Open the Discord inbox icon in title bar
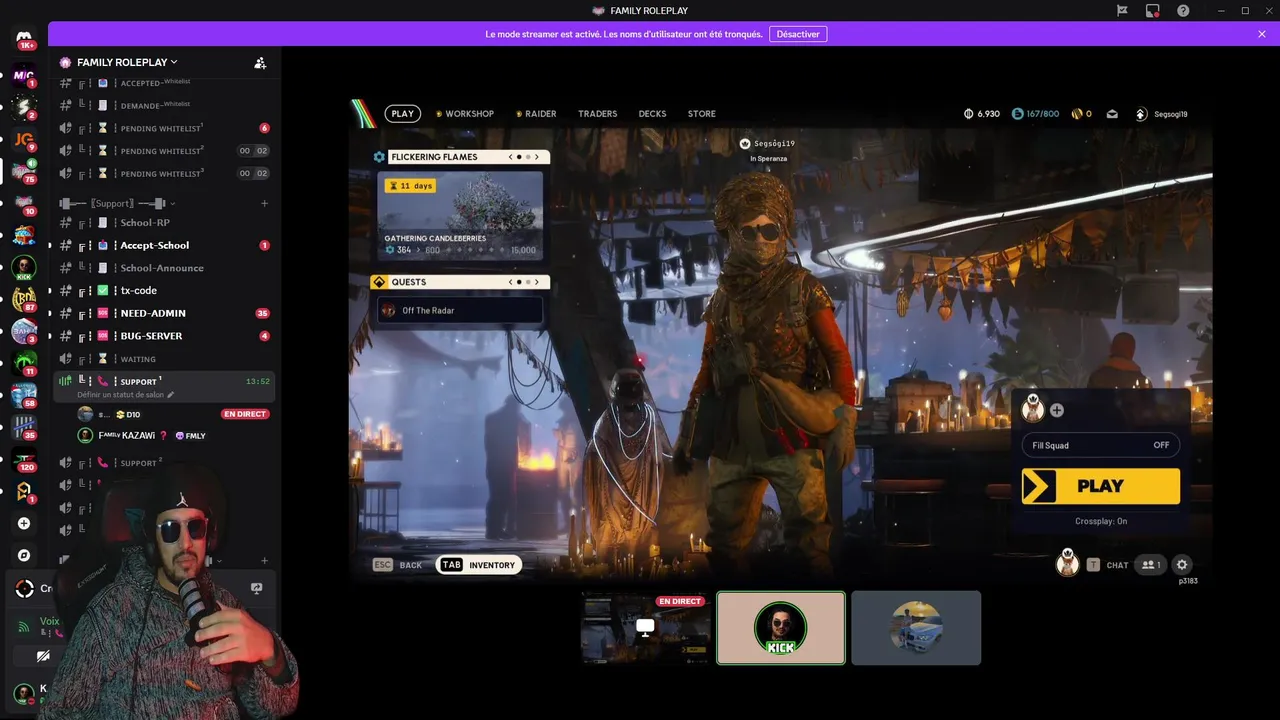The image size is (1280, 720). pyautogui.click(x=1153, y=10)
